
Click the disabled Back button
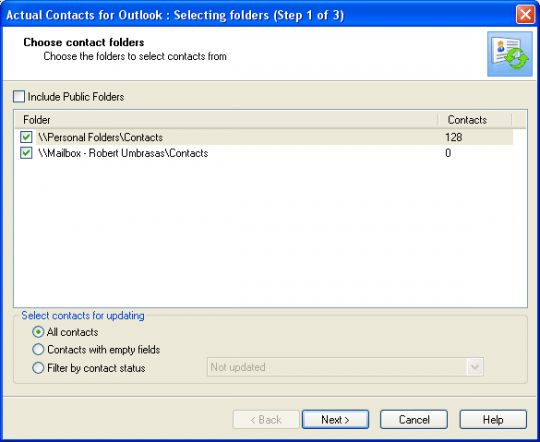[266, 420]
